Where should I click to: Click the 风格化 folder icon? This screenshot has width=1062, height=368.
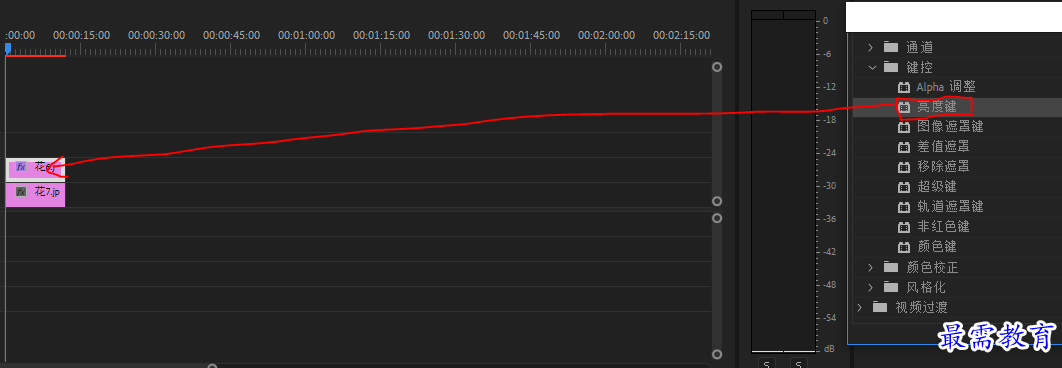(891, 287)
